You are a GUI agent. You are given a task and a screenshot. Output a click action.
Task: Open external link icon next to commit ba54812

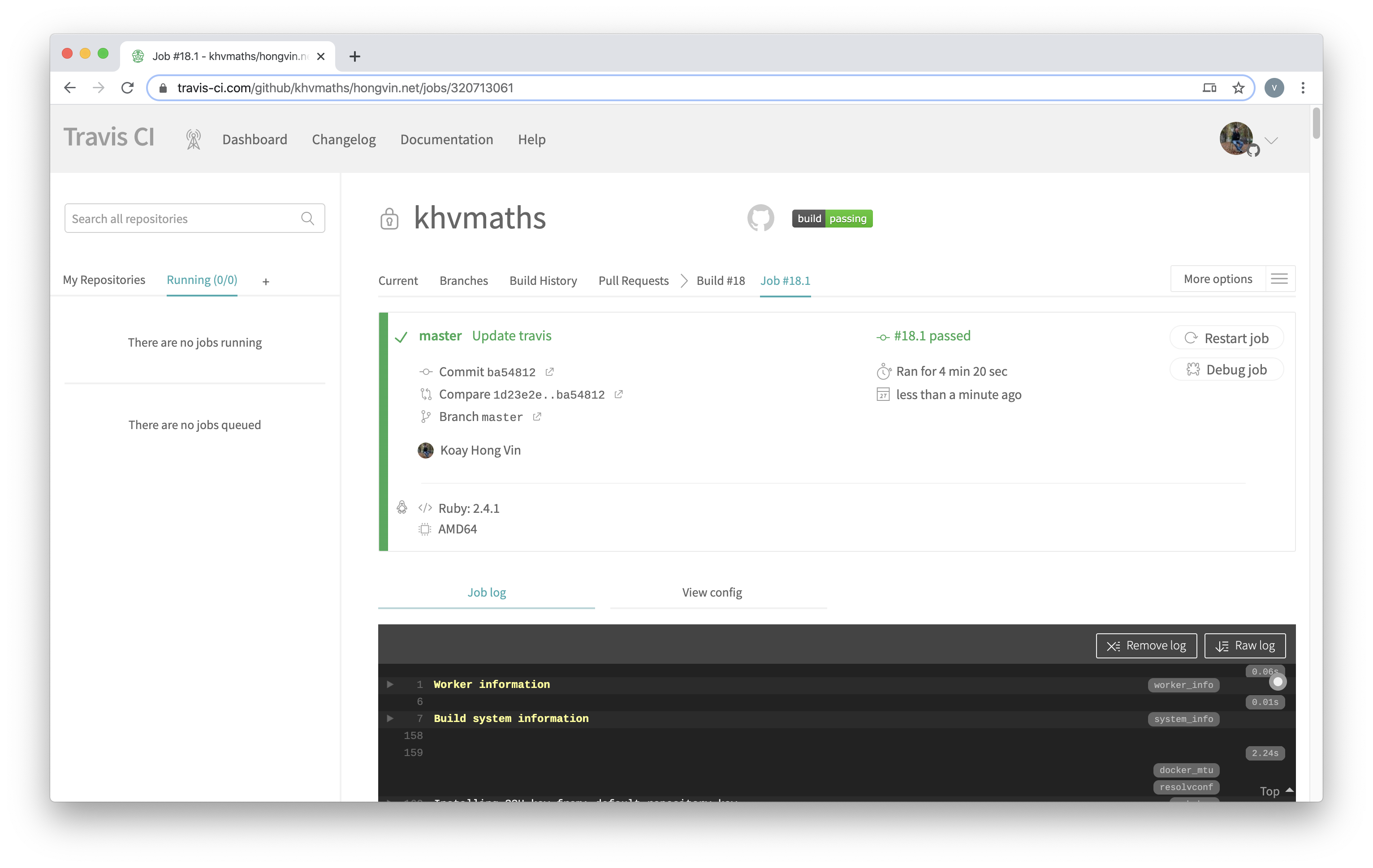pos(550,372)
